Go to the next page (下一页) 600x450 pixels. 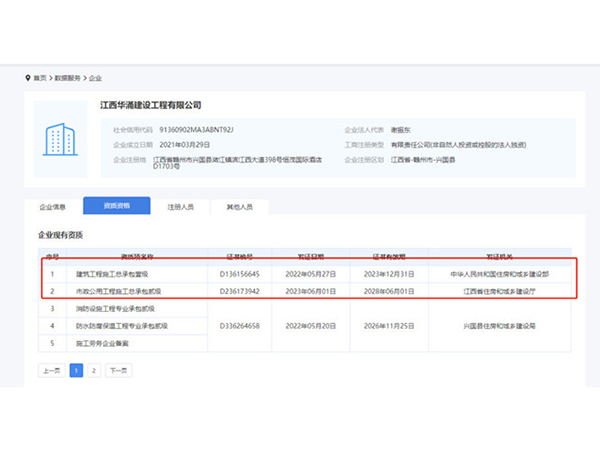coord(119,370)
